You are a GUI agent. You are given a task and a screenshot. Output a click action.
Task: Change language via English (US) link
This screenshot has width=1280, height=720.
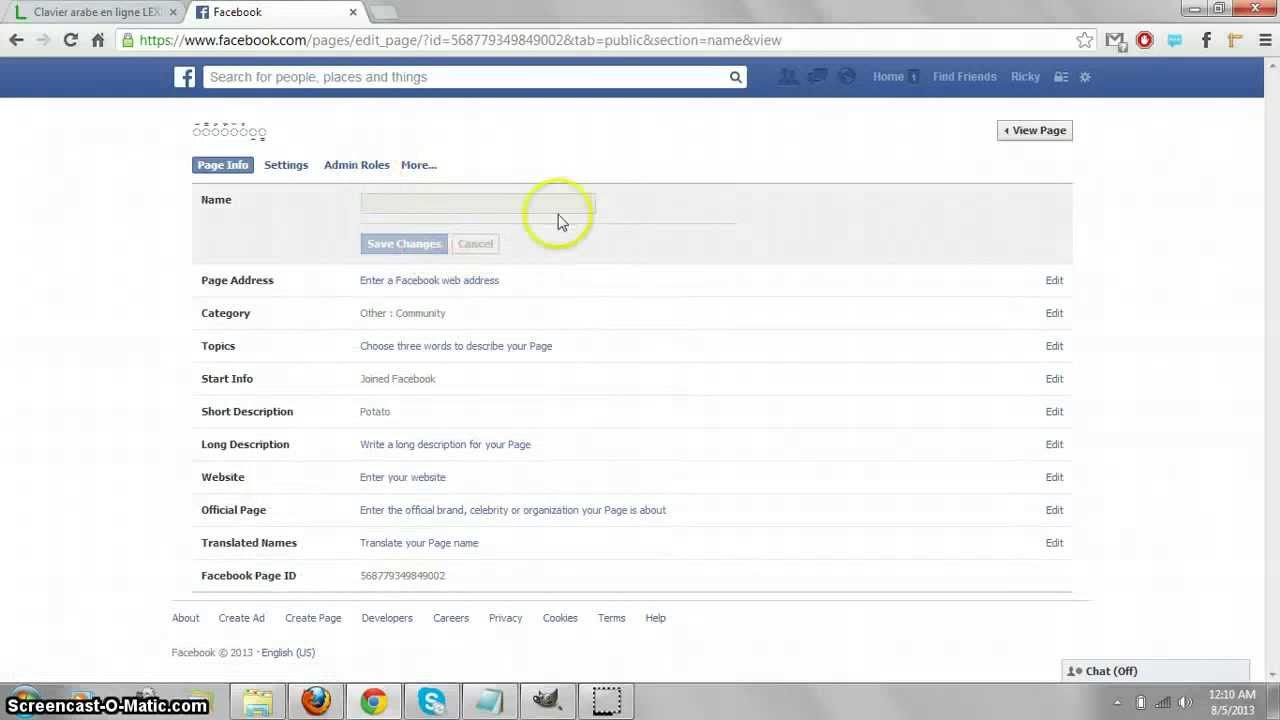click(288, 653)
